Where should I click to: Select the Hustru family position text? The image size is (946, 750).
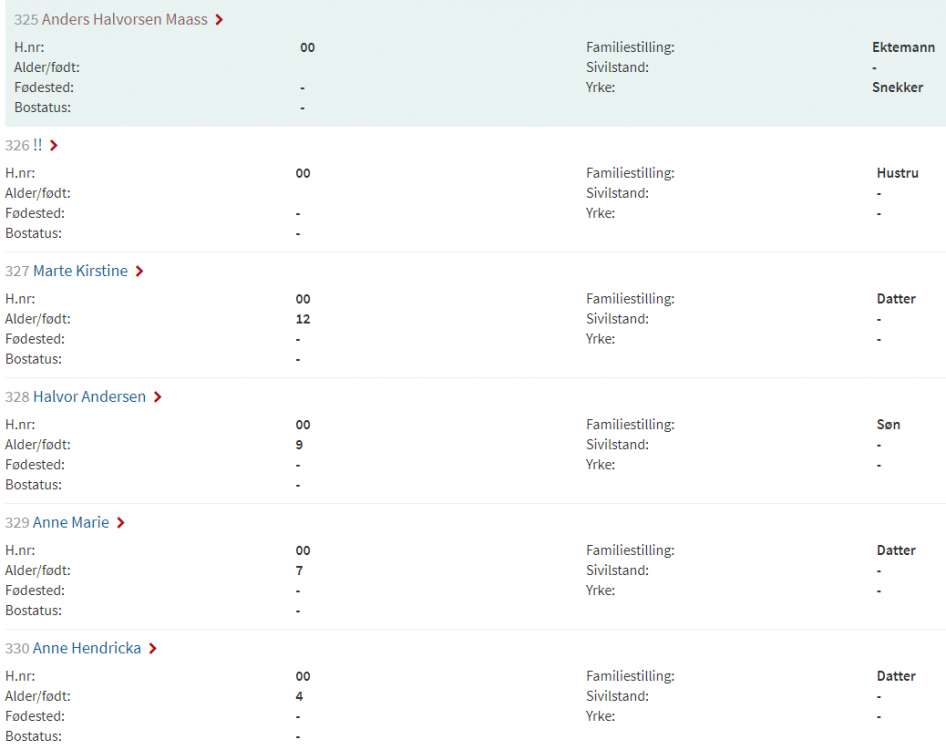897,173
